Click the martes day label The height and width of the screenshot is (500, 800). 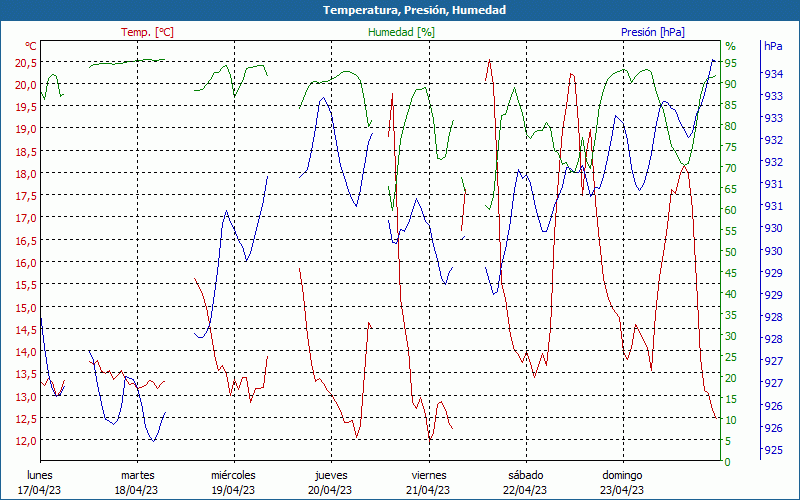click(137, 476)
